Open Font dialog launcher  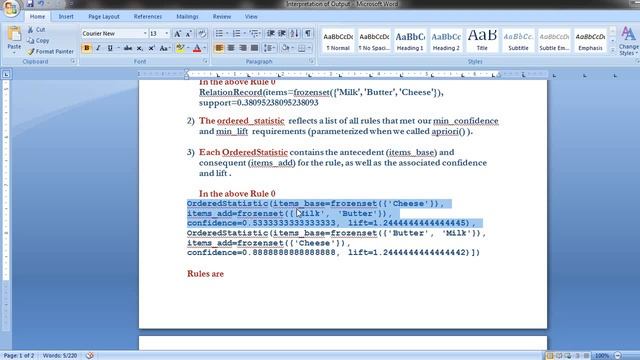[205, 61]
